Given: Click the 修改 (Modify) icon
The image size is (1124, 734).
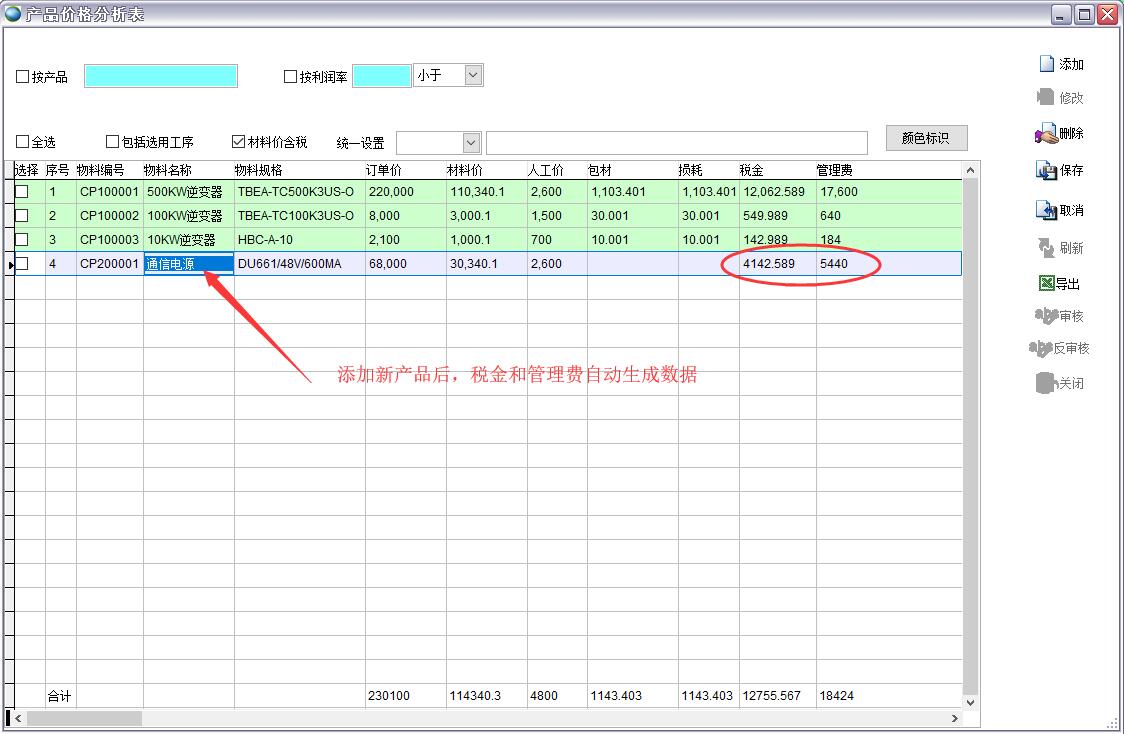Looking at the screenshot, I should tap(1046, 98).
